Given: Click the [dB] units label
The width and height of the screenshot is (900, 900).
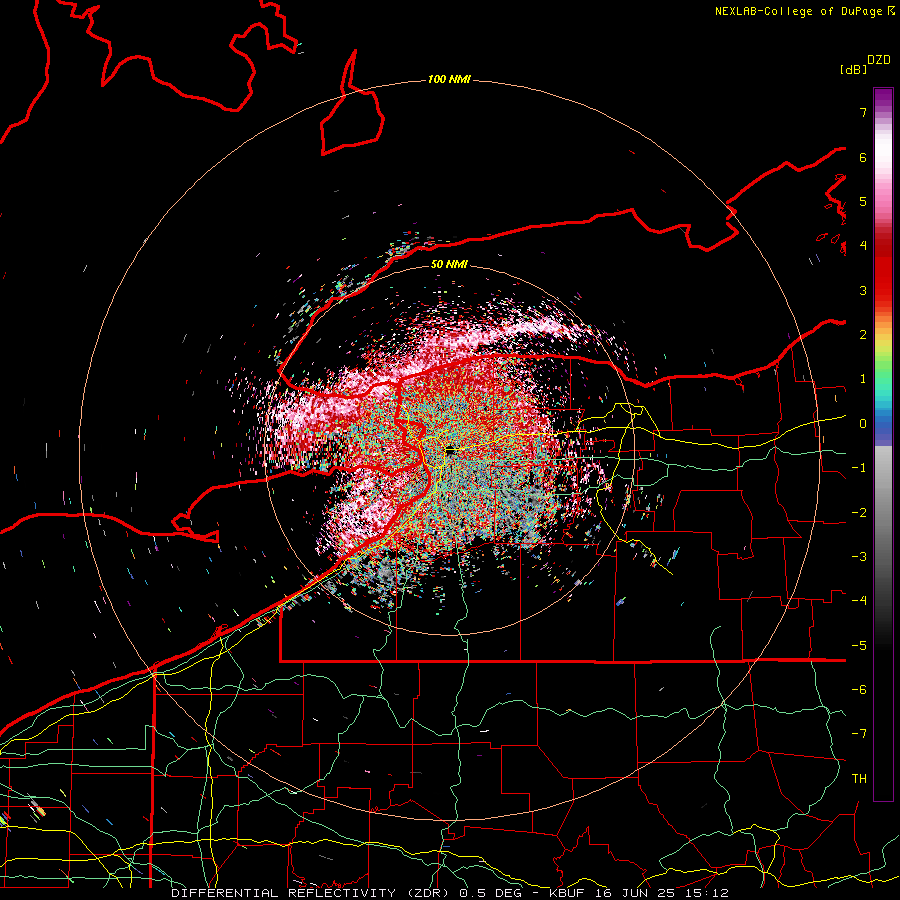Looking at the screenshot, I should point(853,69).
